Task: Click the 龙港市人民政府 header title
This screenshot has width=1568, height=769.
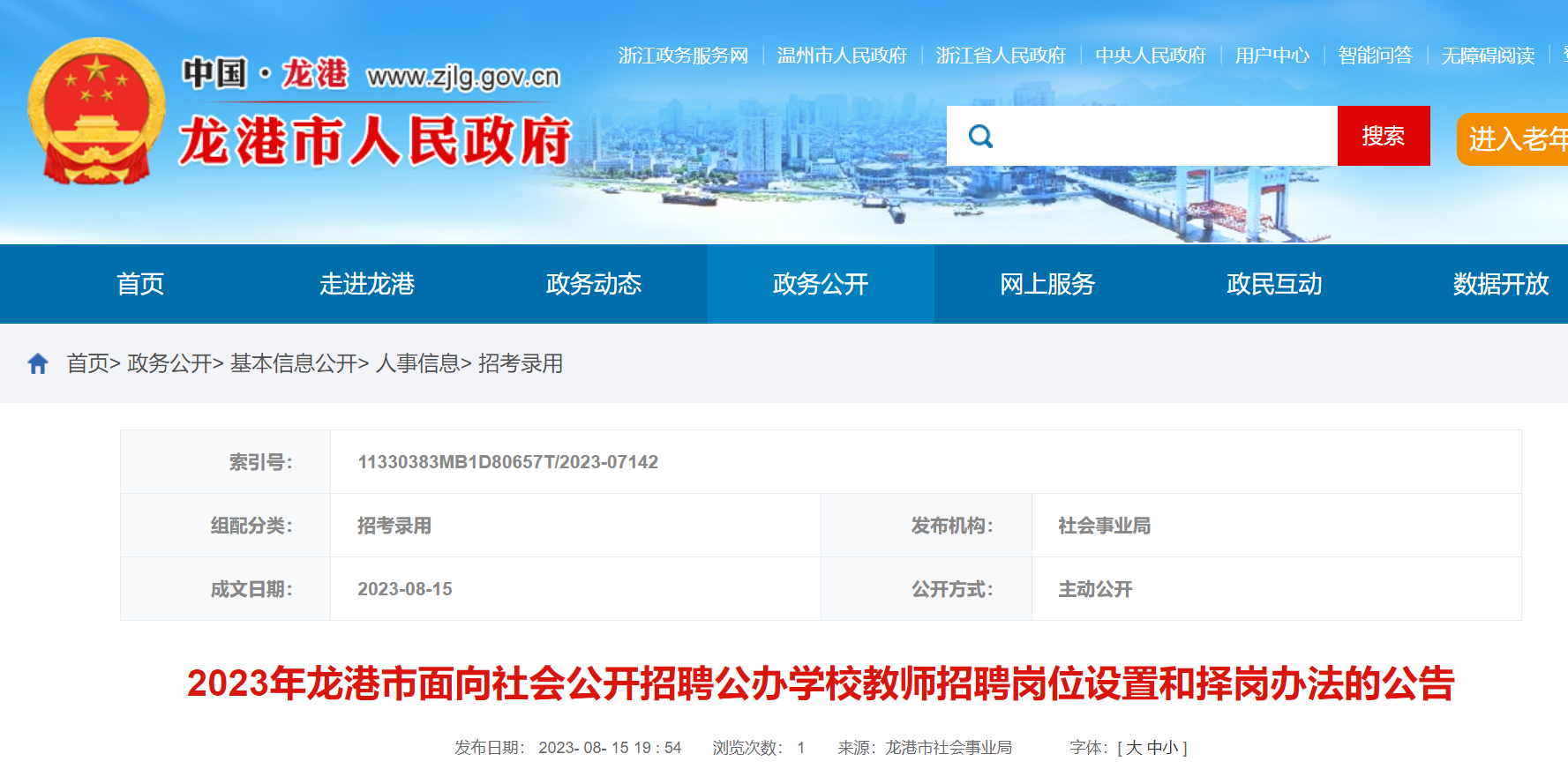Action: [x=375, y=141]
